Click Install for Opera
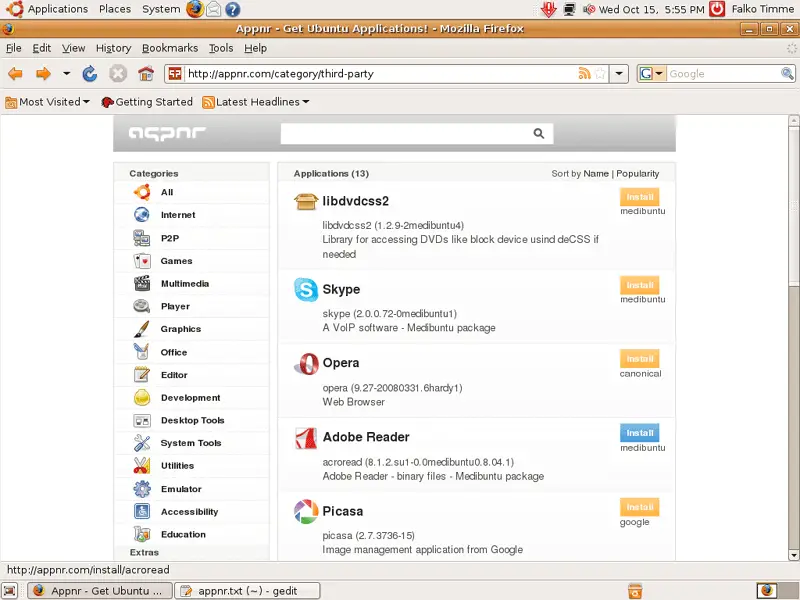Screen dimensions: 800x600 click(640, 359)
